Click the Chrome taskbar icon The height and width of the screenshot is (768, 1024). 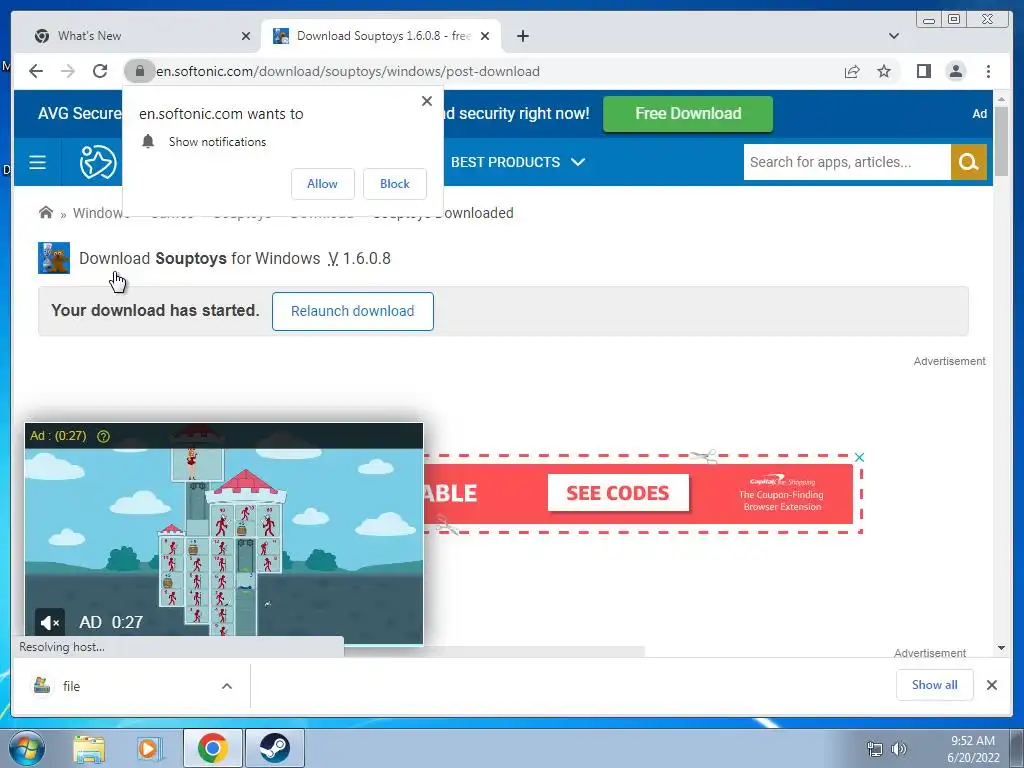[213, 748]
